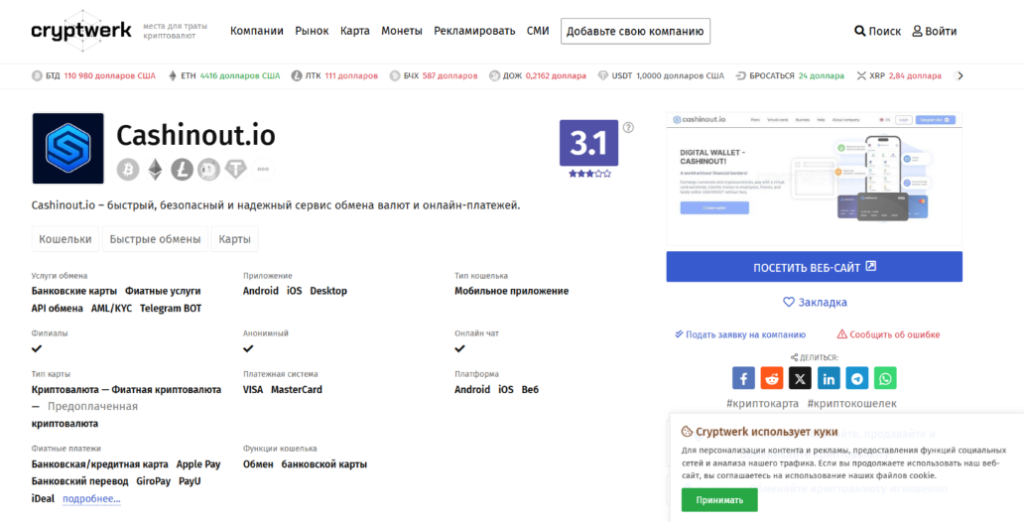Open the Карта menu item
Screen dimensions: 1024x522
click(355, 31)
